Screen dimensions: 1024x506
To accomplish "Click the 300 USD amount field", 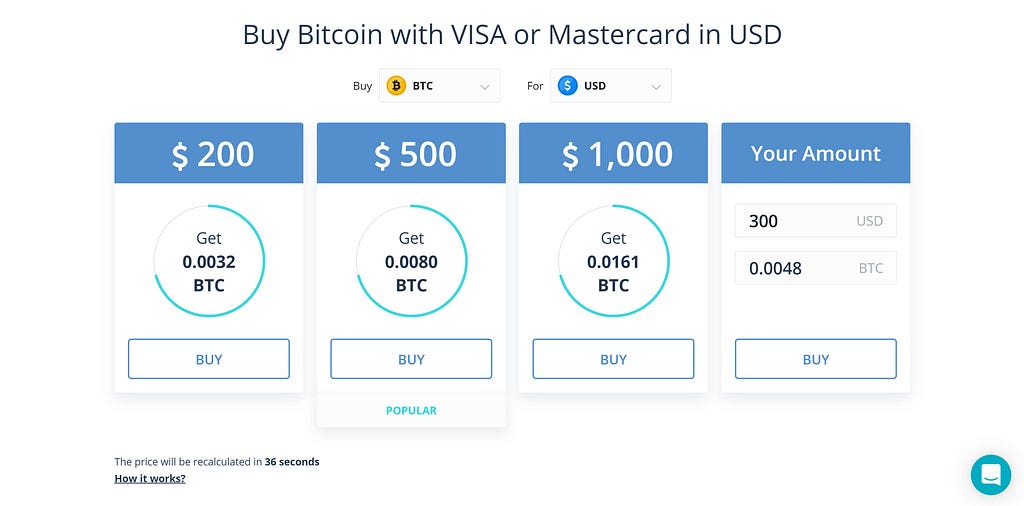I will click(816, 221).
